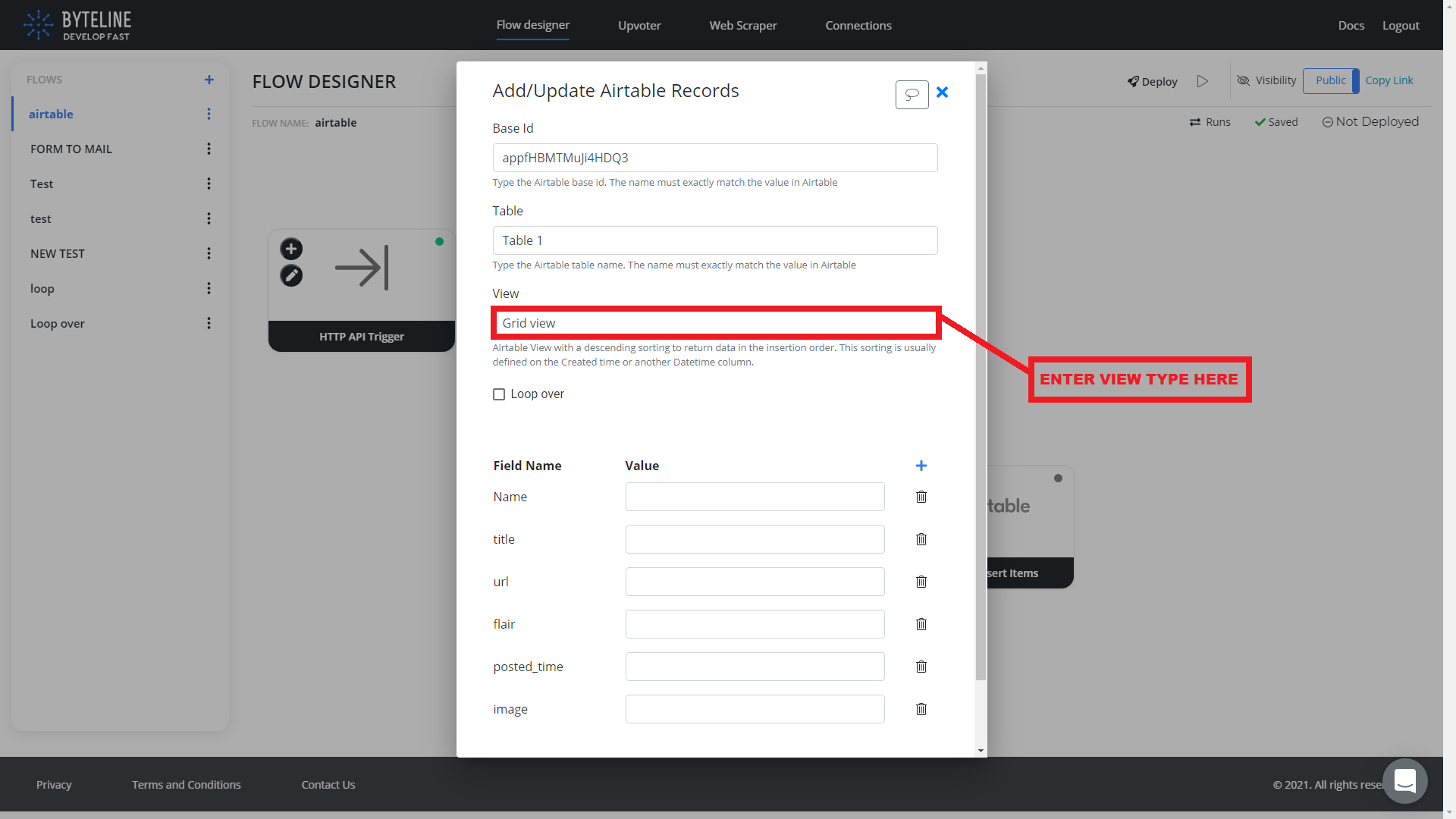Click the Visibility eye-slash icon
This screenshot has height=819, width=1456.
coord(1244,80)
